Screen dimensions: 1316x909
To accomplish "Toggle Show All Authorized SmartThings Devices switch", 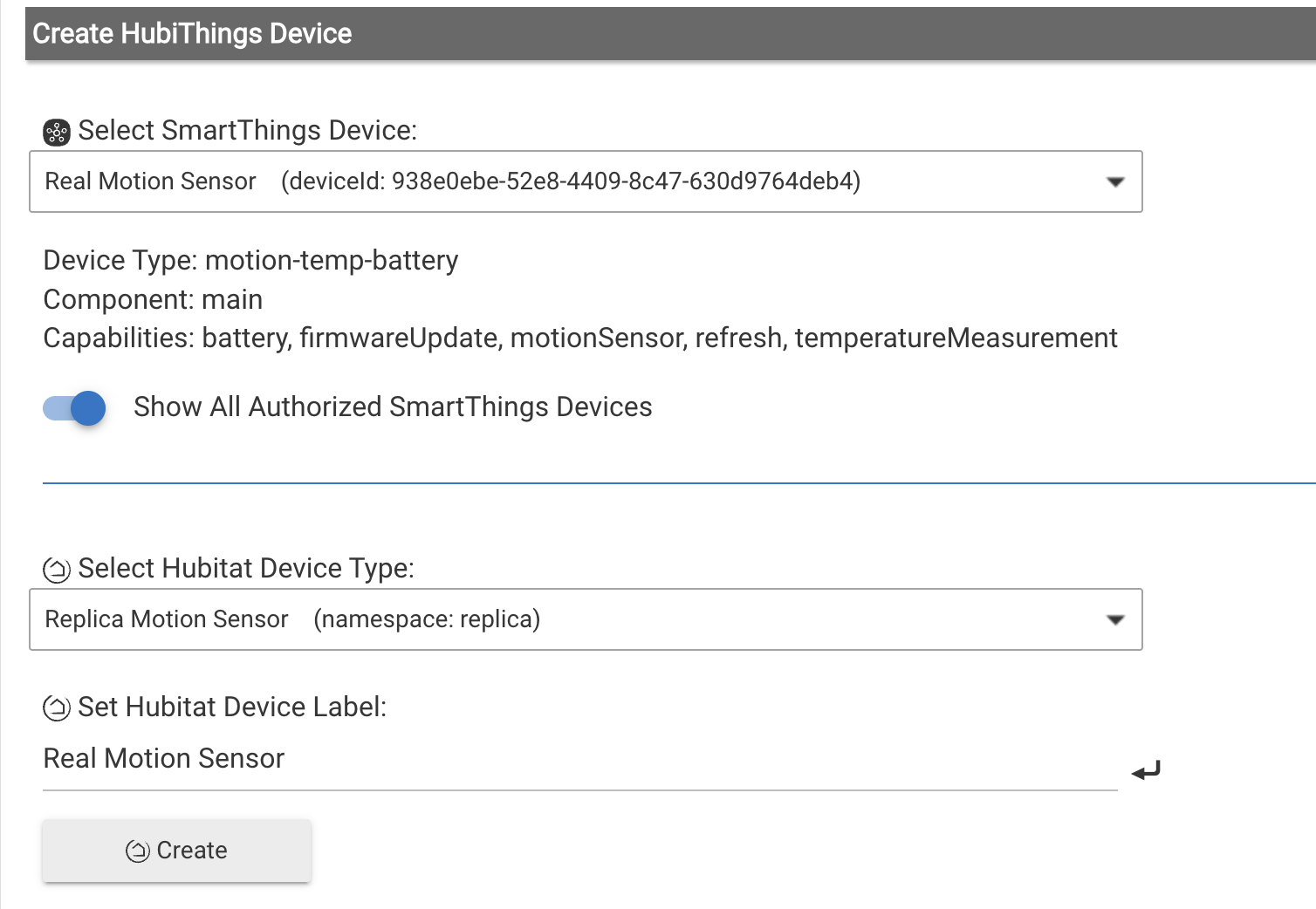I will click(x=74, y=407).
